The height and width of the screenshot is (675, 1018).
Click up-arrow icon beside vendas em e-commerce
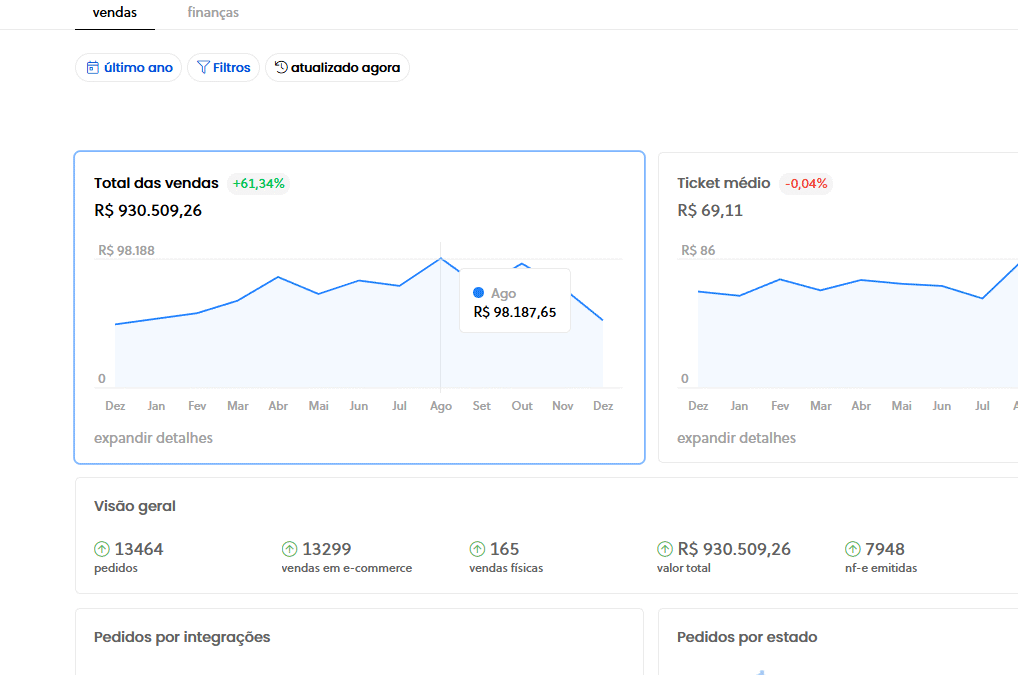point(289,549)
